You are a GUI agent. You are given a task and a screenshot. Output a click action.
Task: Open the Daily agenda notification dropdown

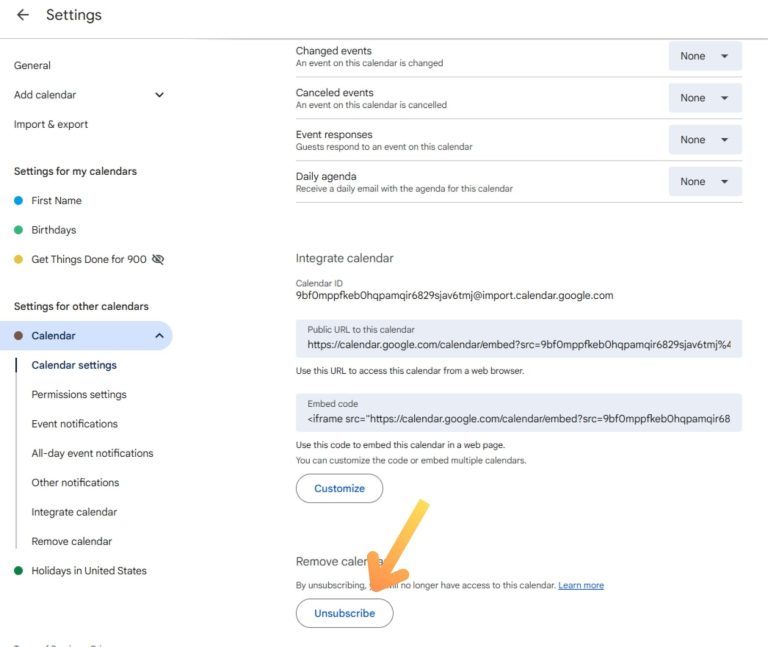(705, 182)
